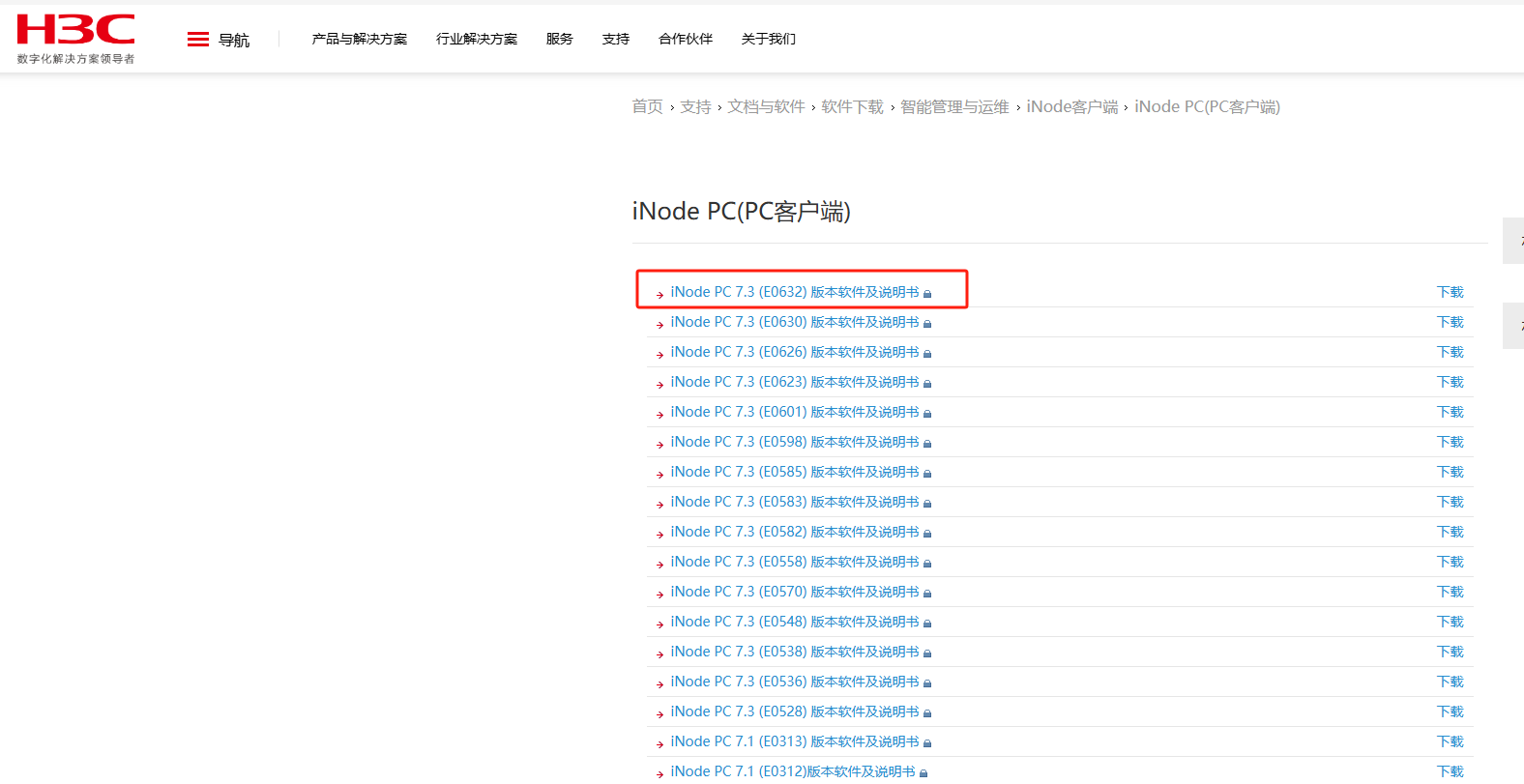Open the 导航 hamburger menu
The width and height of the screenshot is (1524, 784).
click(x=219, y=40)
